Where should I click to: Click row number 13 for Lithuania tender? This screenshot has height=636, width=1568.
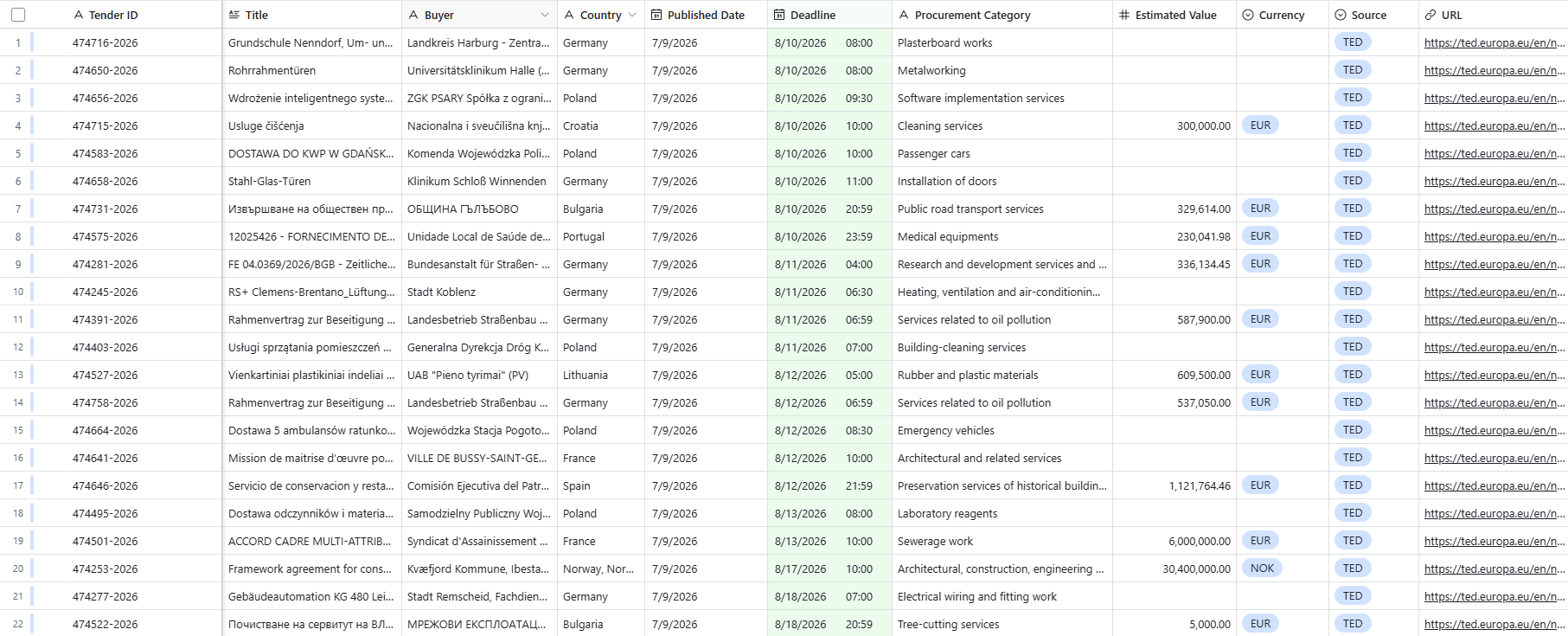coord(18,375)
